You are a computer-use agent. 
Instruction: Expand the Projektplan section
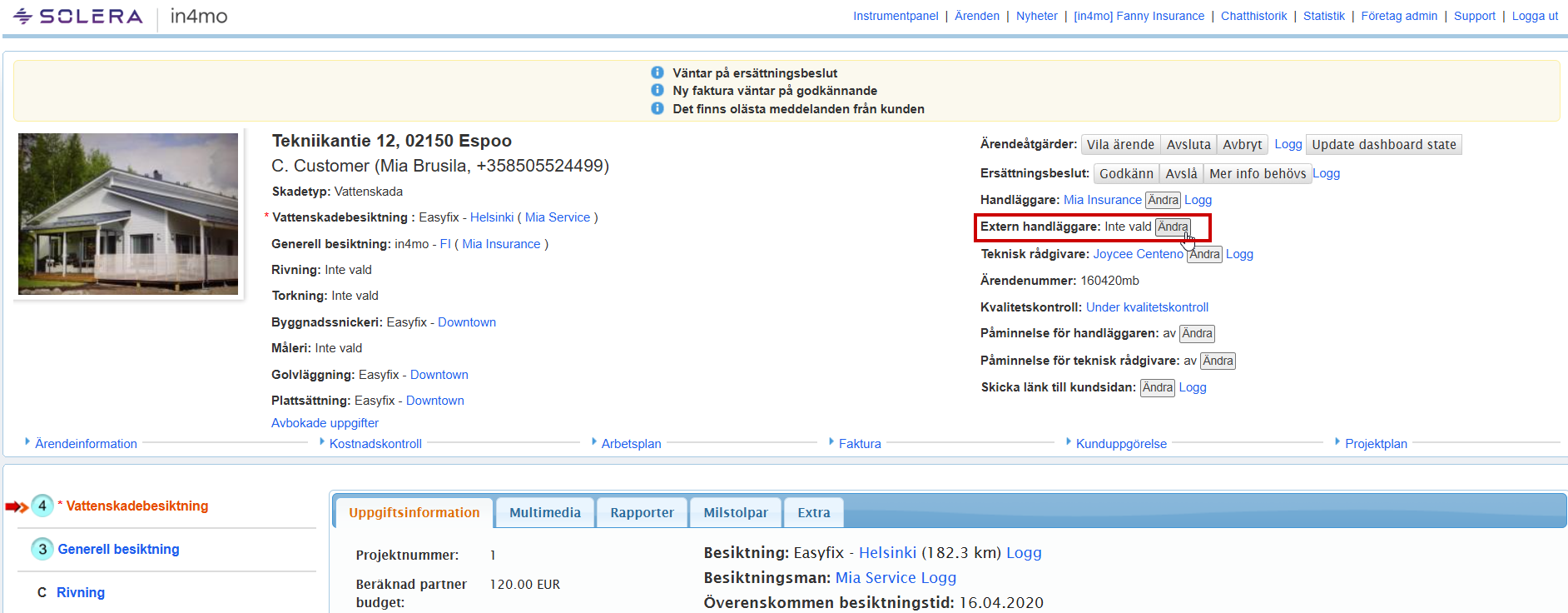tap(1376, 444)
